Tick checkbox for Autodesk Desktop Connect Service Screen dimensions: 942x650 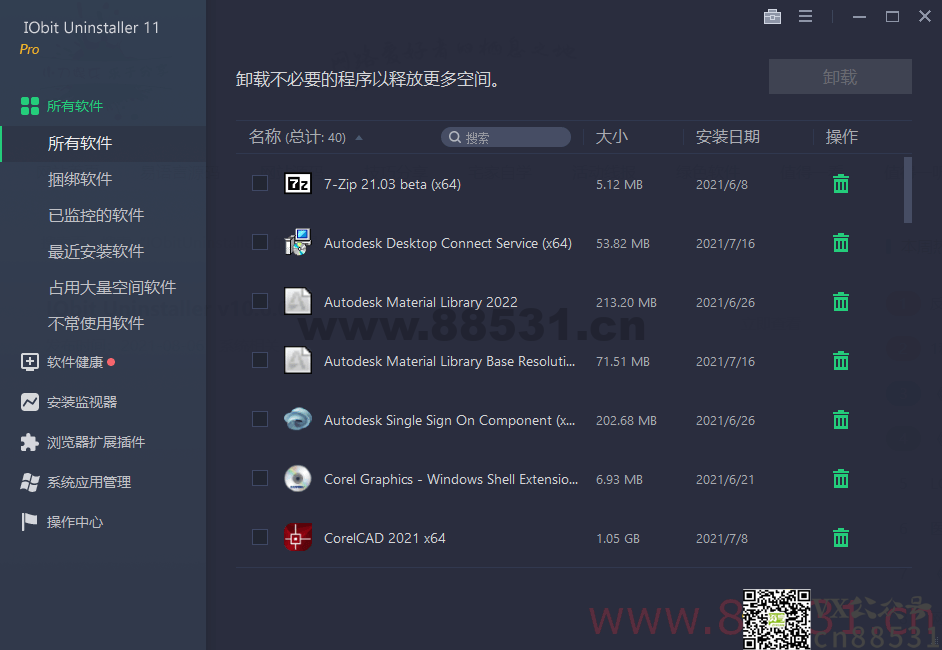click(260, 242)
